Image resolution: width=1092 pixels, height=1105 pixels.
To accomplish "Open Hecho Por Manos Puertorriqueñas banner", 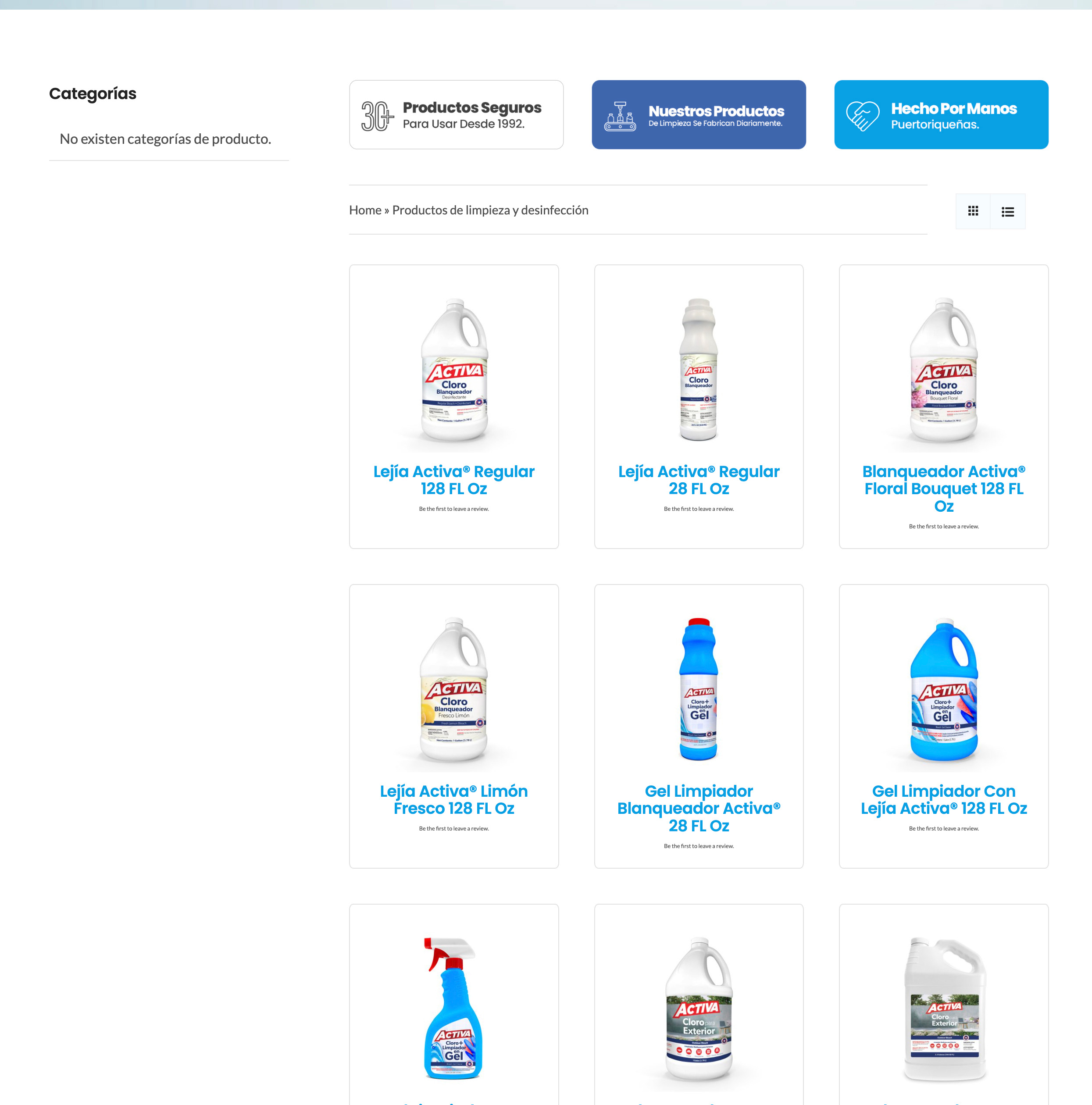I will tap(941, 115).
